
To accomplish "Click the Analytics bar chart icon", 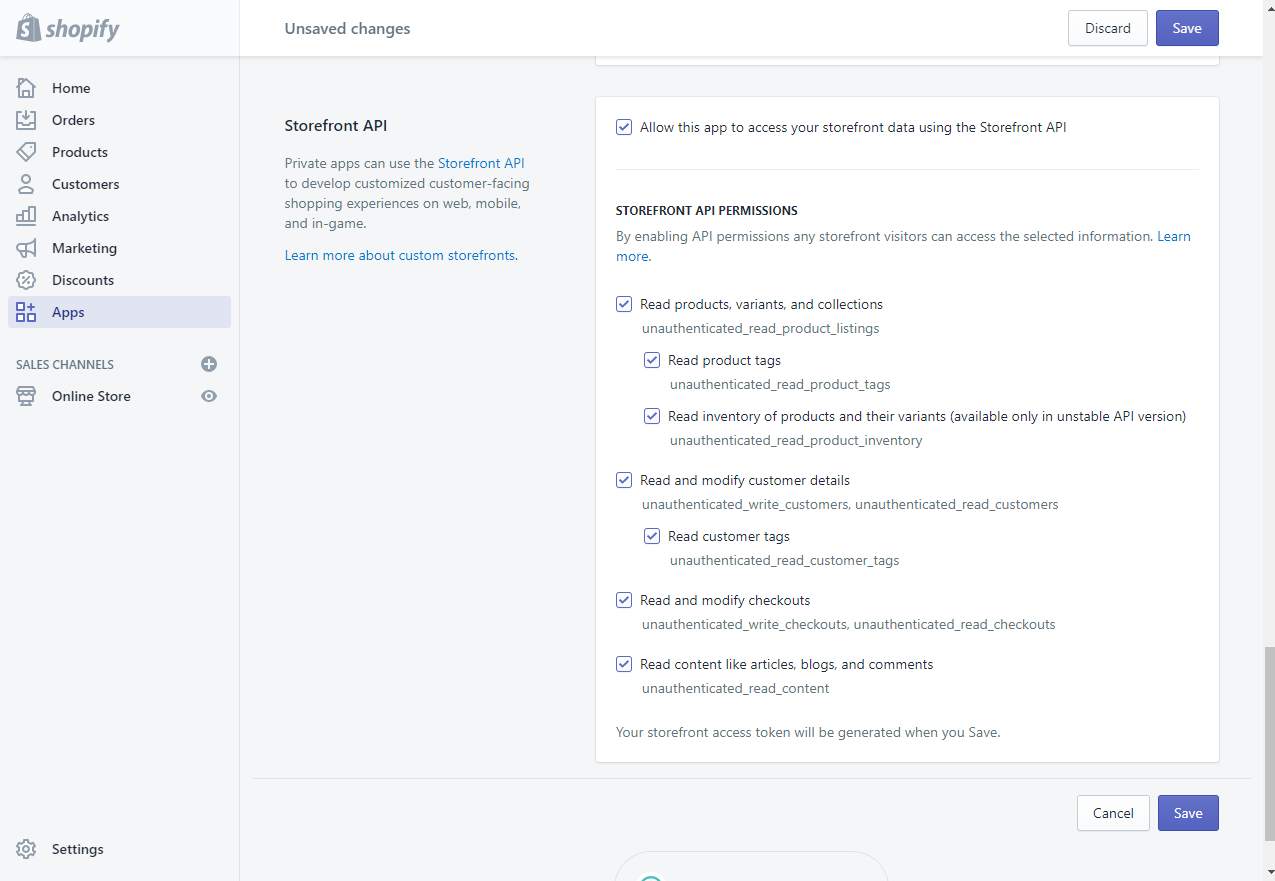I will click(x=26, y=216).
